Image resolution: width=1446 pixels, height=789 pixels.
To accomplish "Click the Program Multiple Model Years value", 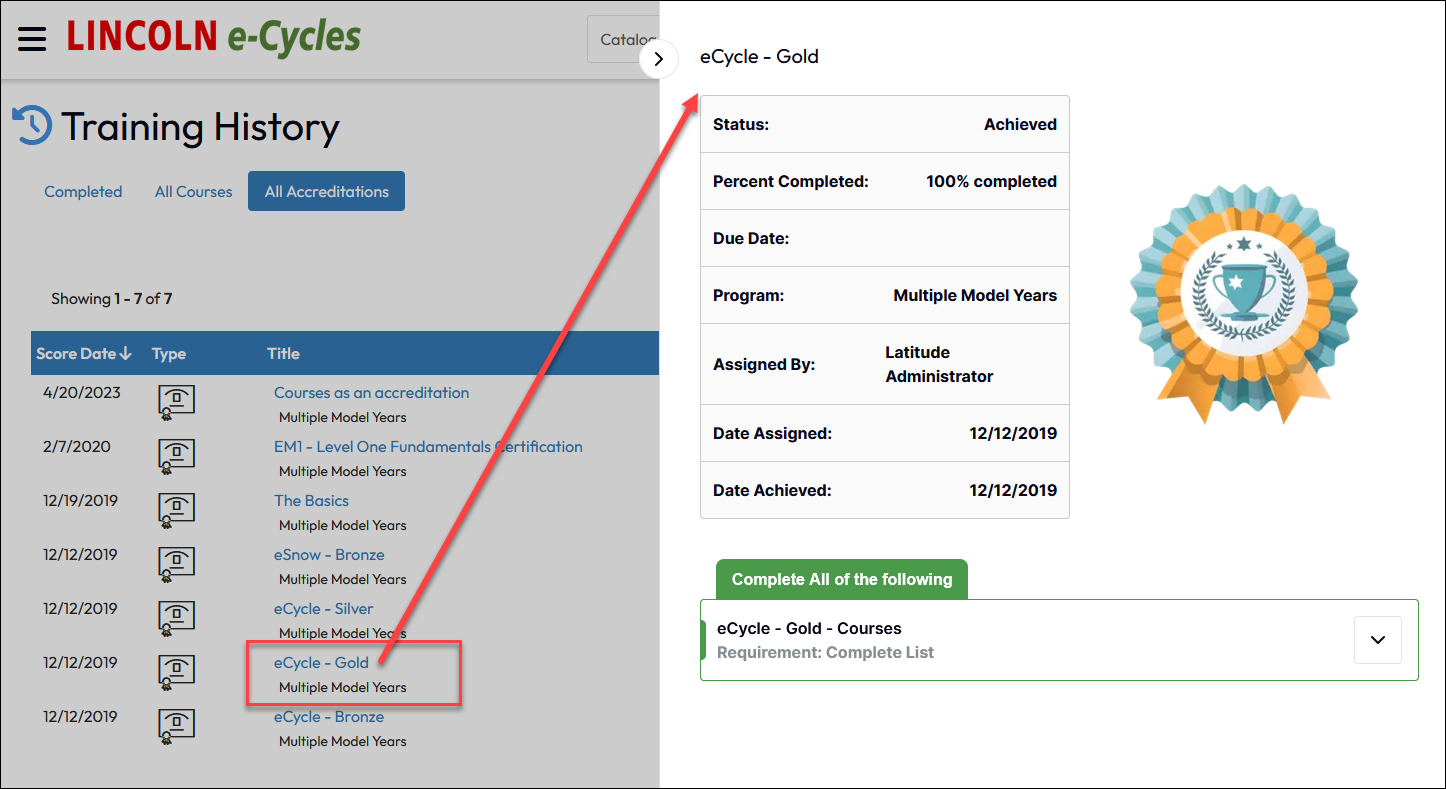I will (975, 295).
